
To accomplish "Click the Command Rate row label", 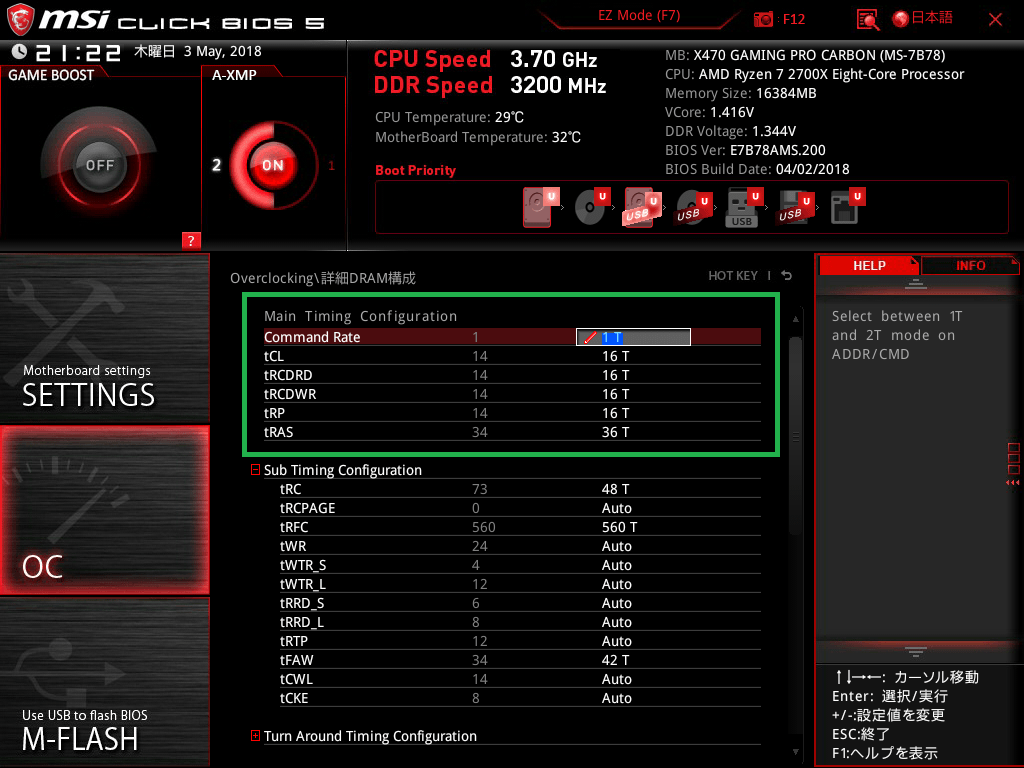I will click(x=312, y=337).
